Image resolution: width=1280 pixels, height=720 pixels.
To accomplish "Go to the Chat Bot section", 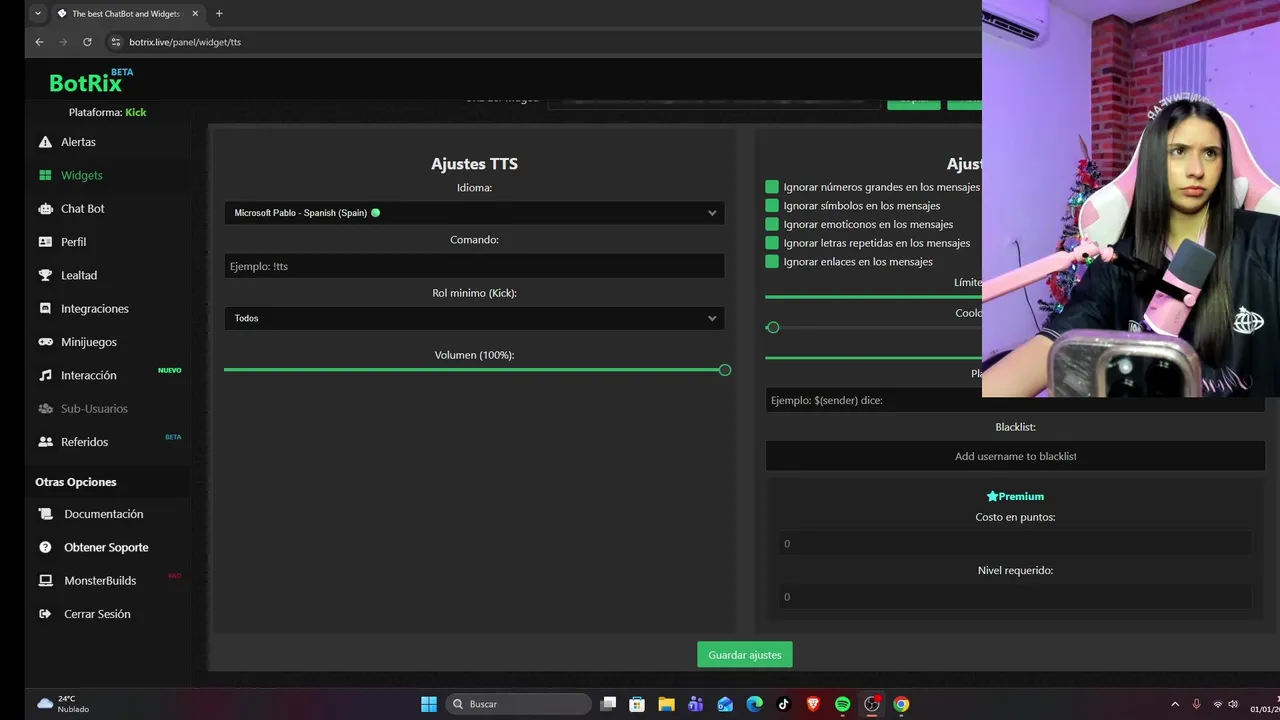I will coord(83,209).
